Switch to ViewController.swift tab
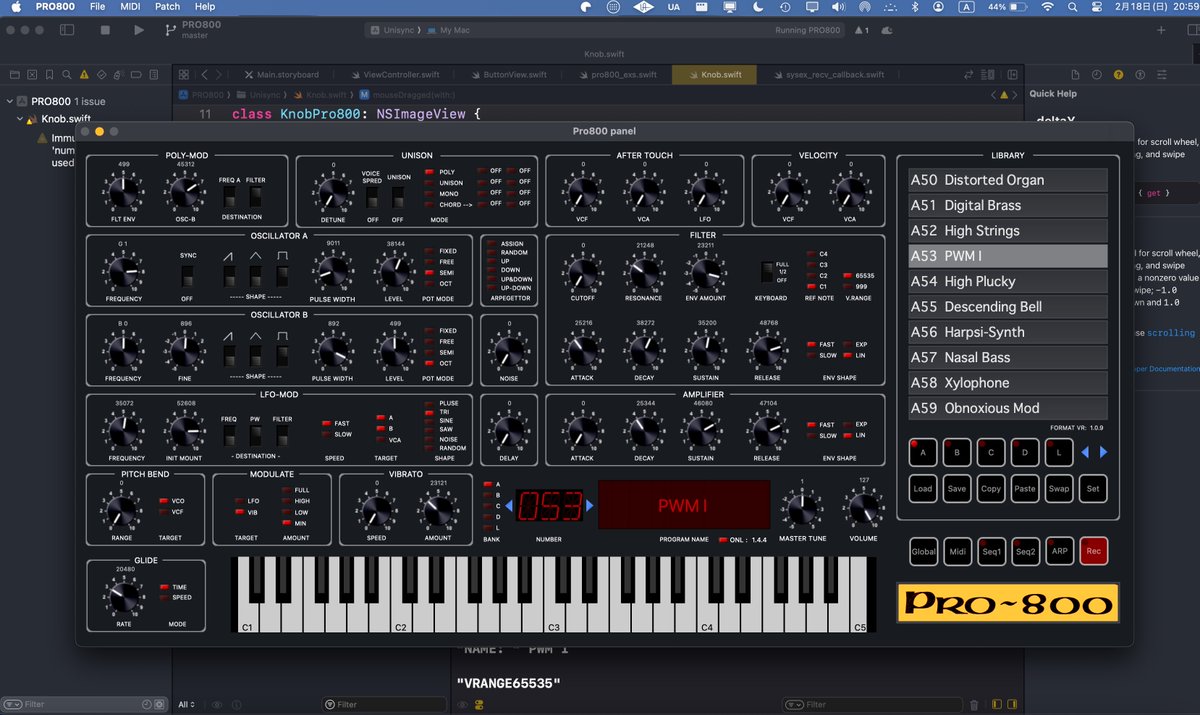1200x715 pixels. 396,74
